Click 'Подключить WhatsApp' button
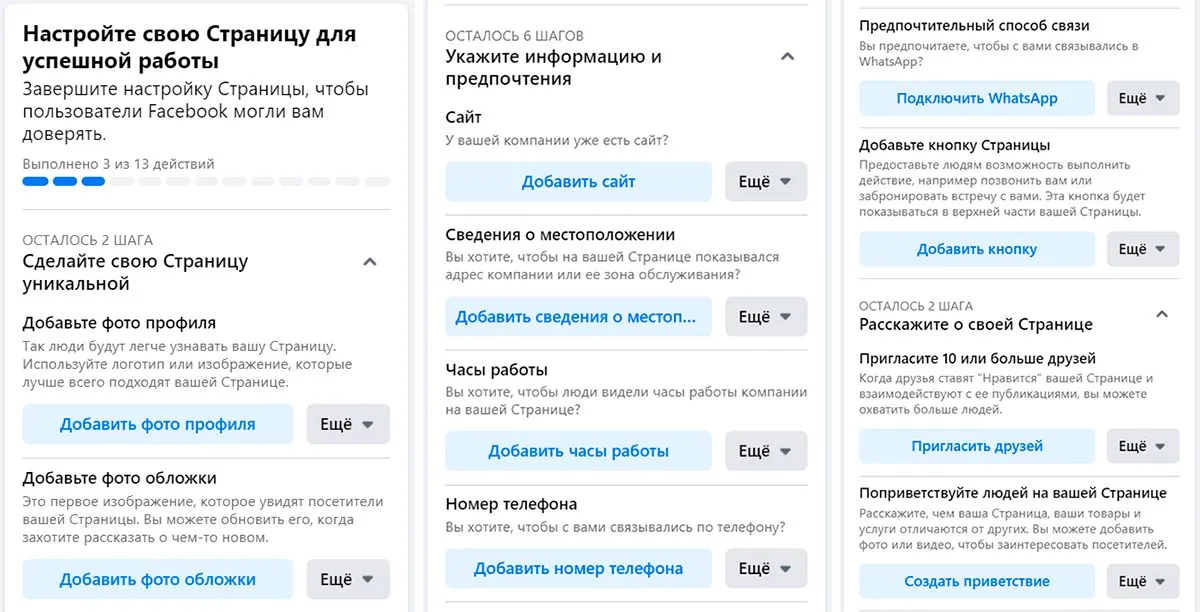The height and width of the screenshot is (612, 1200). click(x=977, y=98)
